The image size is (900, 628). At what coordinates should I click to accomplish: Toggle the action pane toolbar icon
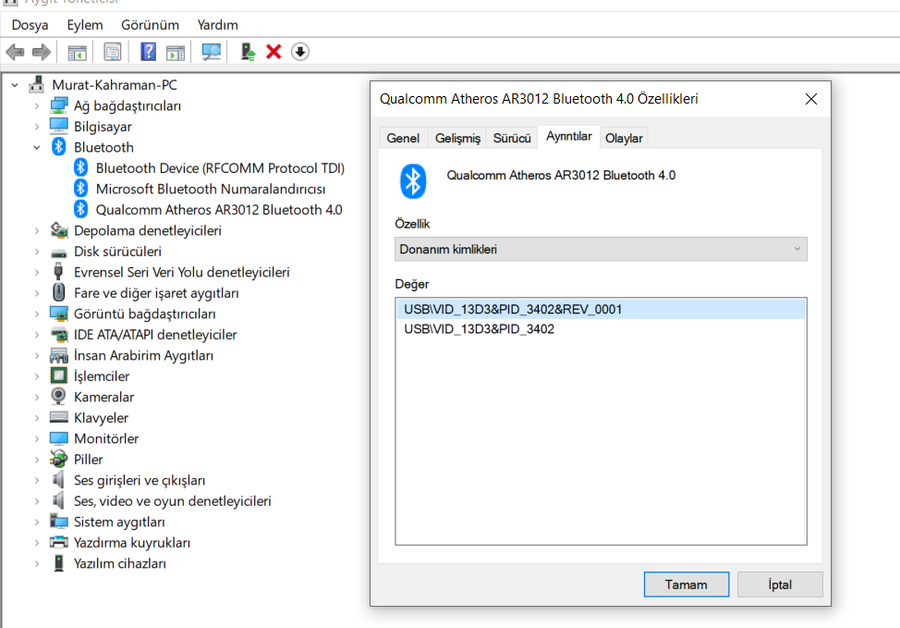click(x=176, y=52)
